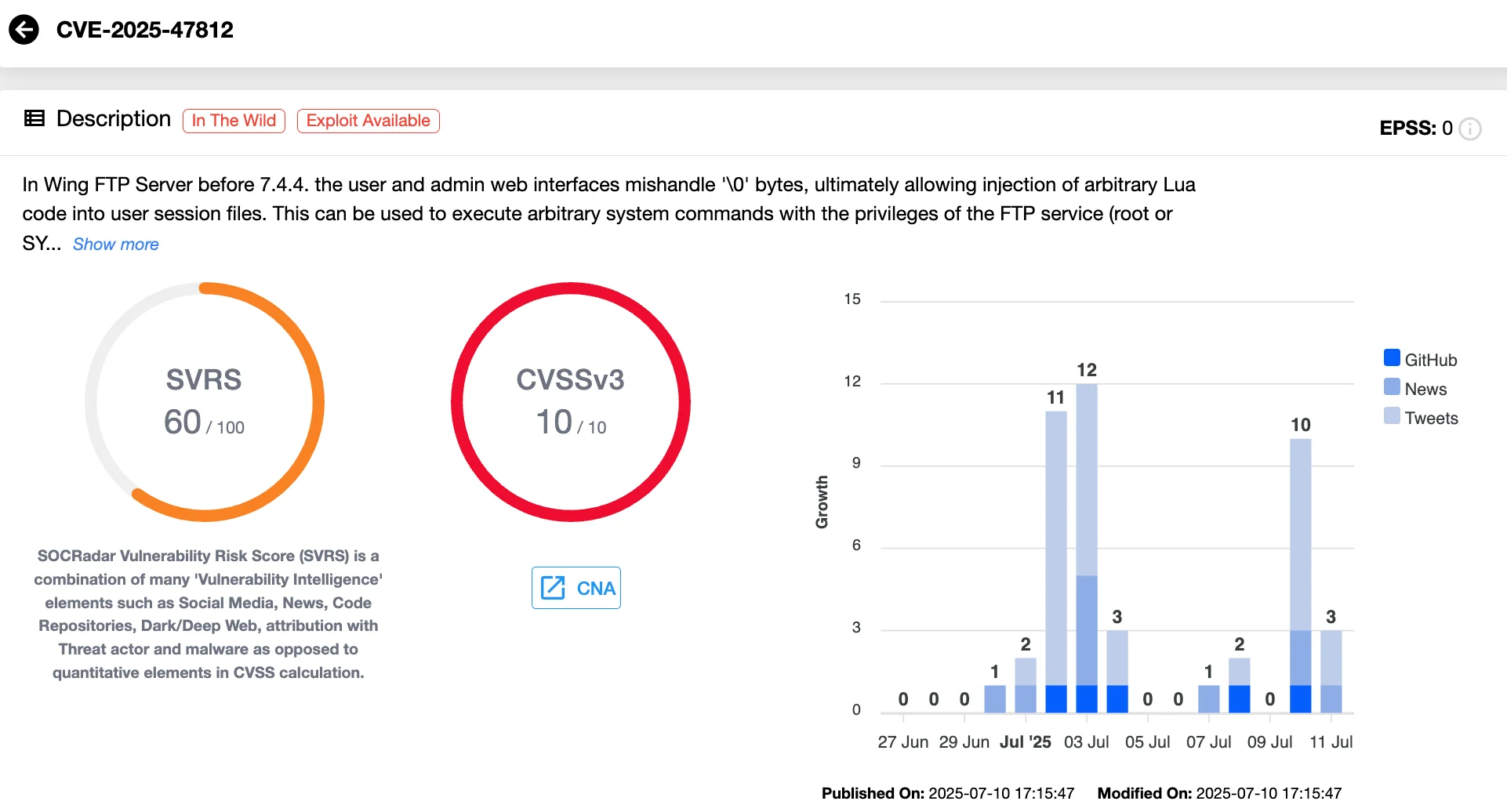Viewport: 1507px width, 812px height.
Task: Click the '11 Jul' axis label
Action: point(1331,742)
